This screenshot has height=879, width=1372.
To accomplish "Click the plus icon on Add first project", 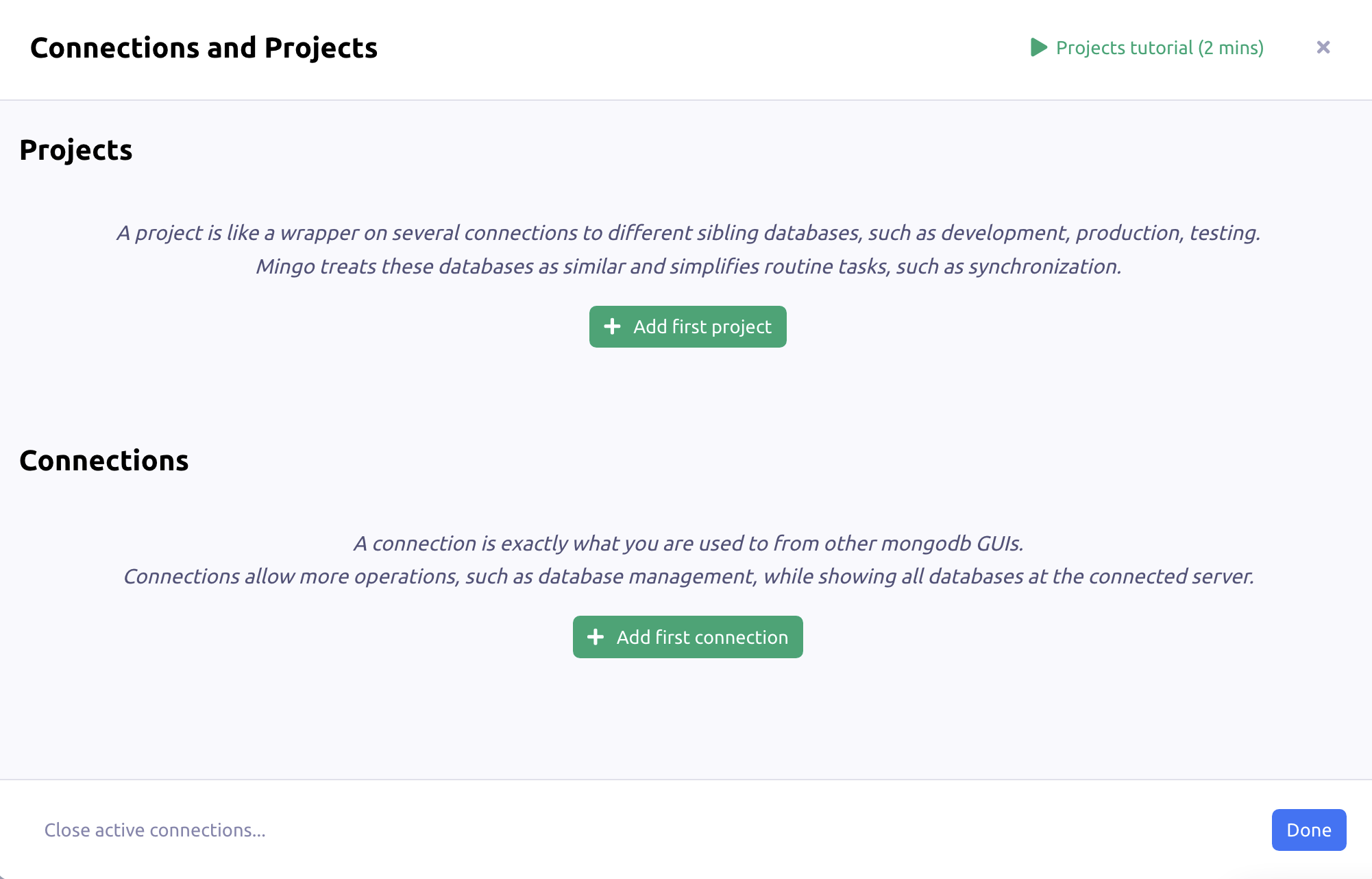I will click(x=612, y=327).
